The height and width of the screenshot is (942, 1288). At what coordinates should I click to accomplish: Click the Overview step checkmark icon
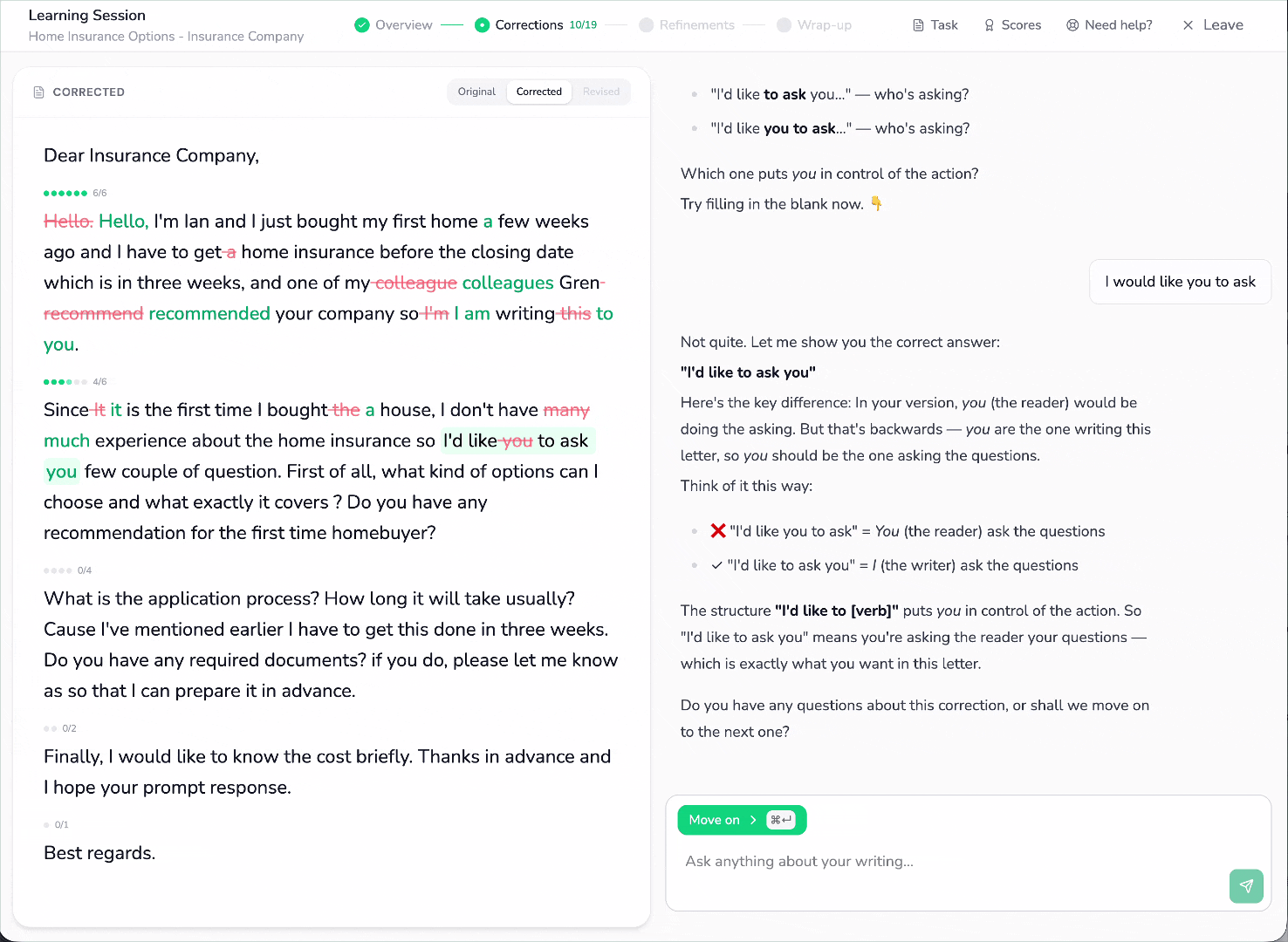[x=362, y=25]
